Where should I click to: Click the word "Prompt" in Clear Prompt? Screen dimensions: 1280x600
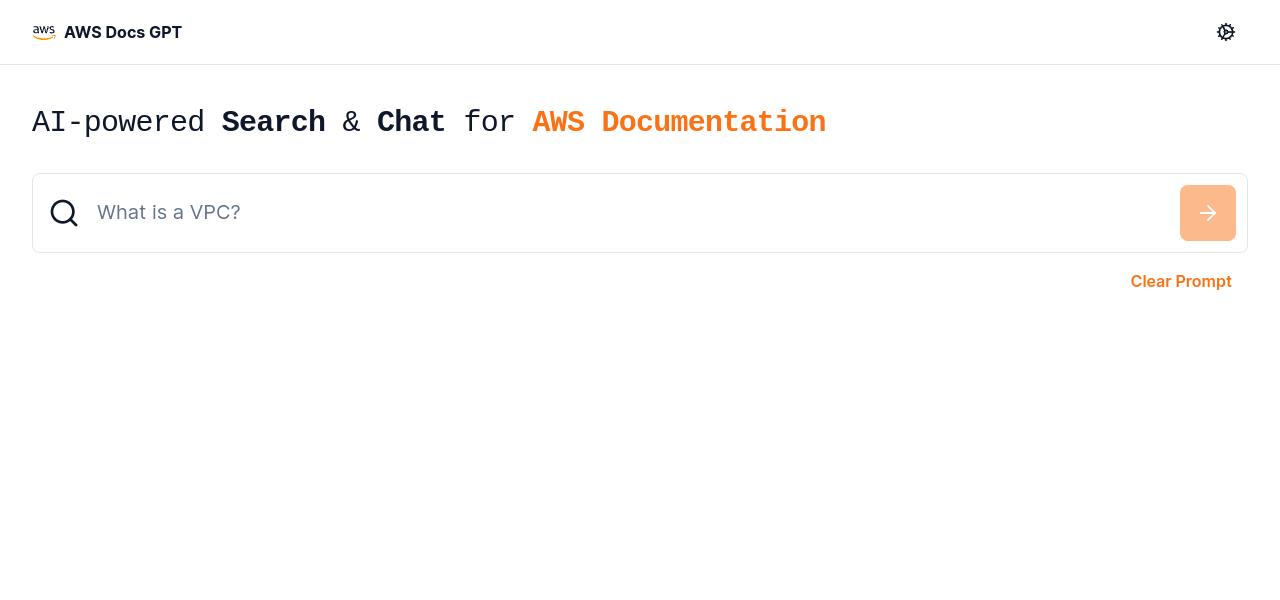[1204, 281]
